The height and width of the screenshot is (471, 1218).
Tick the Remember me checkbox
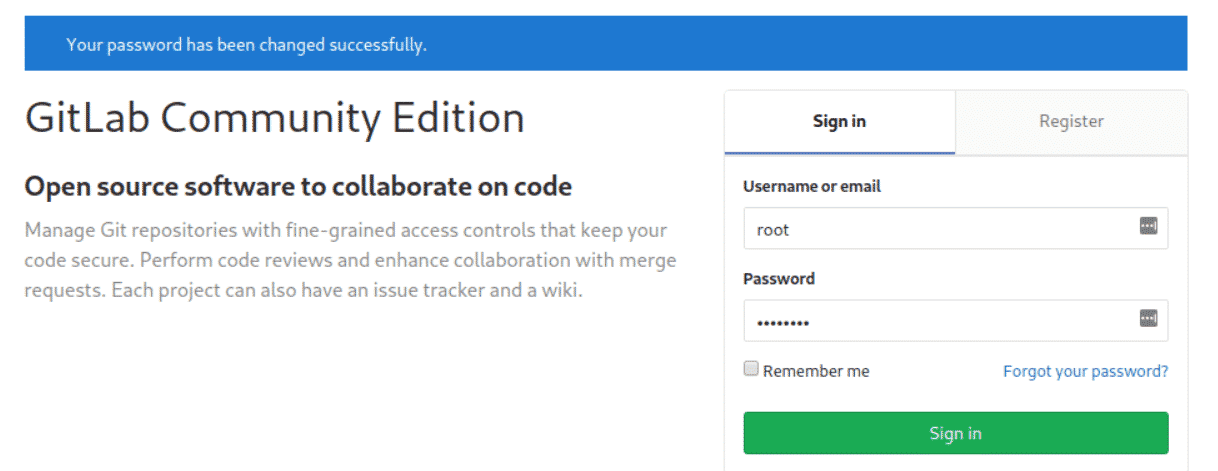point(751,369)
